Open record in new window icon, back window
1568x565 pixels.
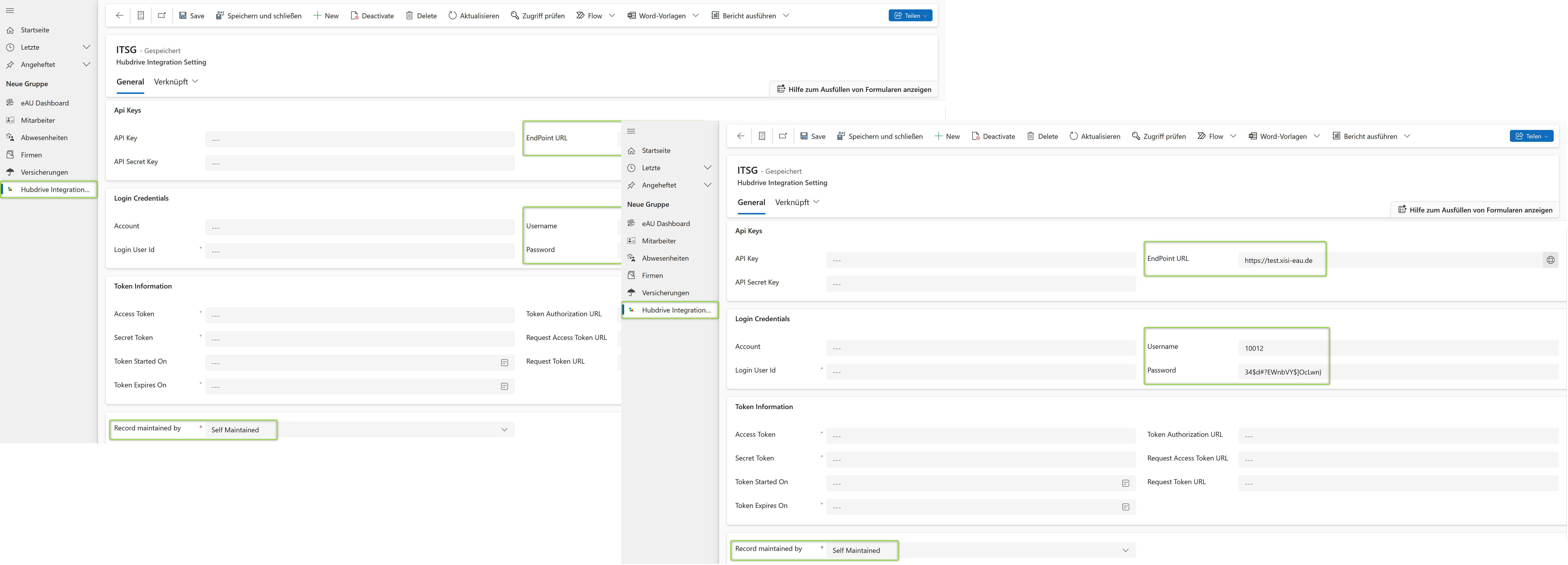point(162,16)
